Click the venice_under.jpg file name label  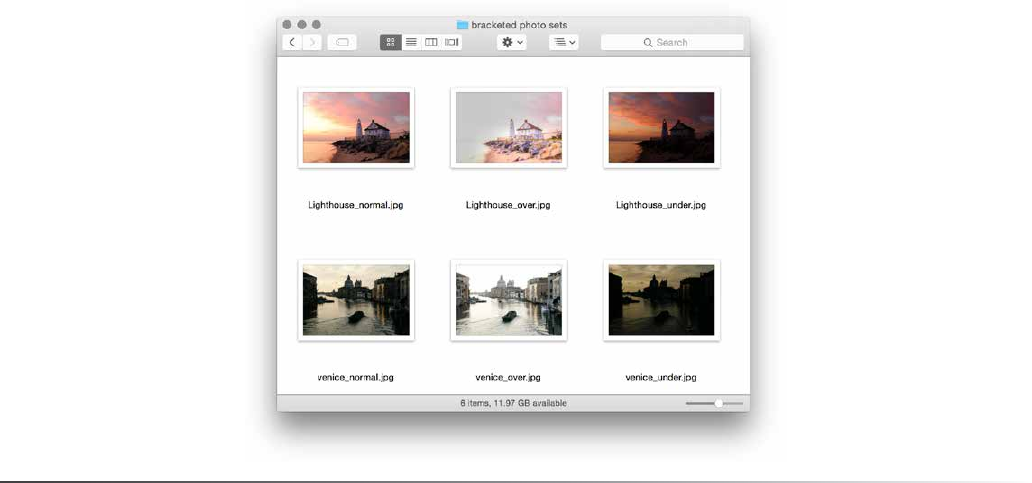tap(661, 378)
